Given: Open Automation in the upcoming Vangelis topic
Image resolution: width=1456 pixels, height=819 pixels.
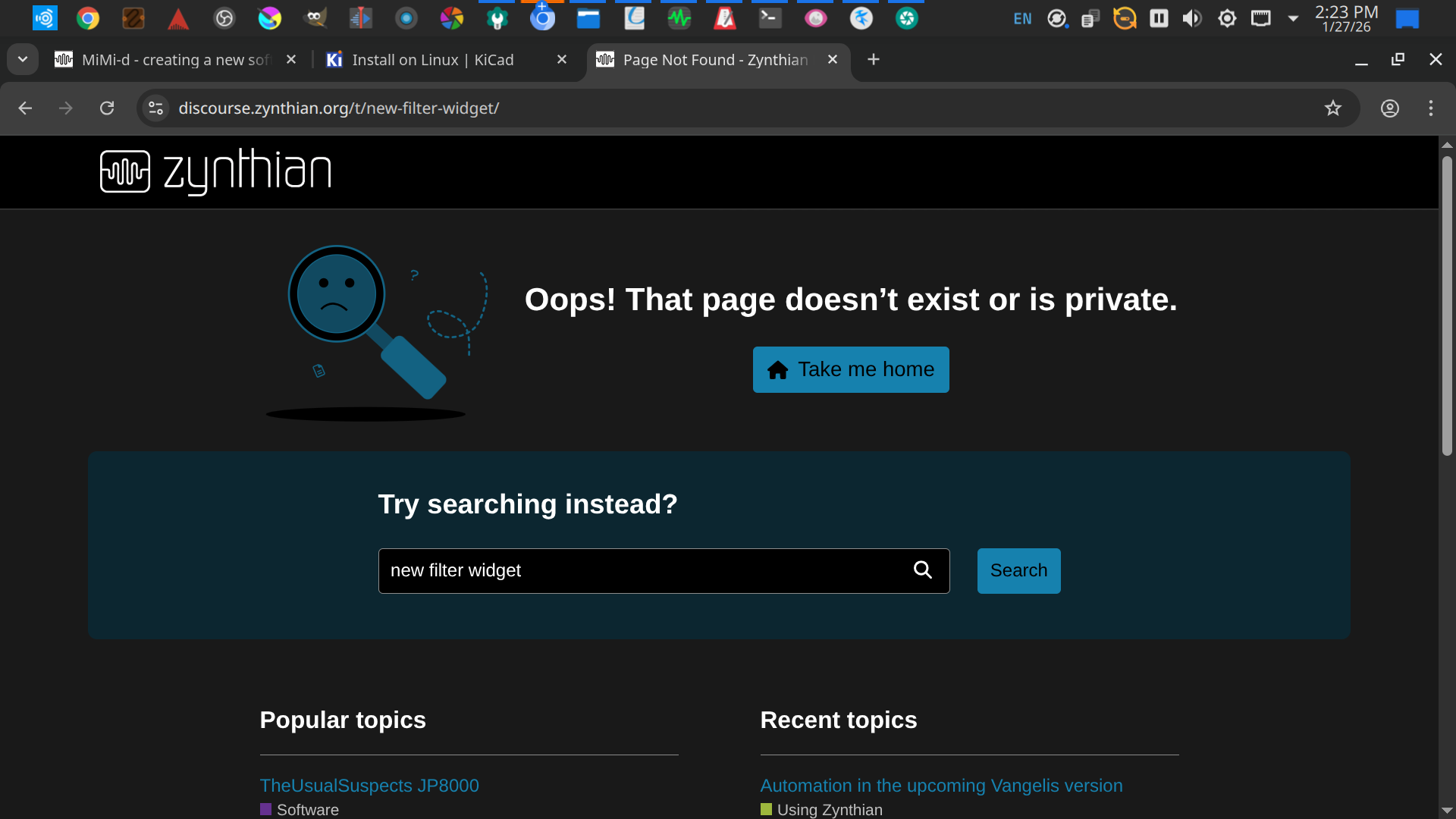Looking at the screenshot, I should [x=941, y=786].
